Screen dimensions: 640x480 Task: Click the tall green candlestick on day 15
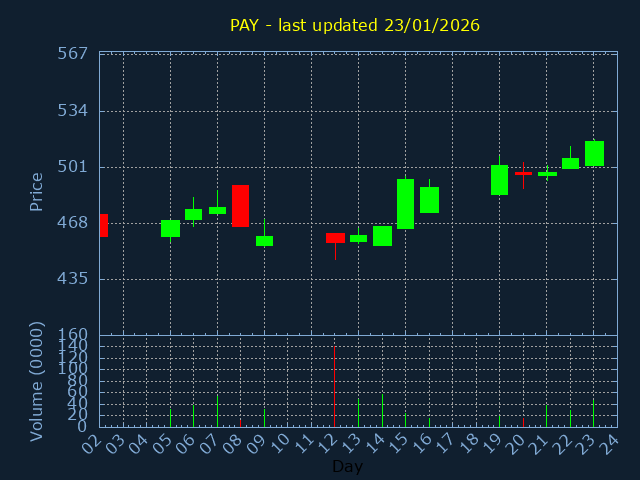(x=405, y=204)
